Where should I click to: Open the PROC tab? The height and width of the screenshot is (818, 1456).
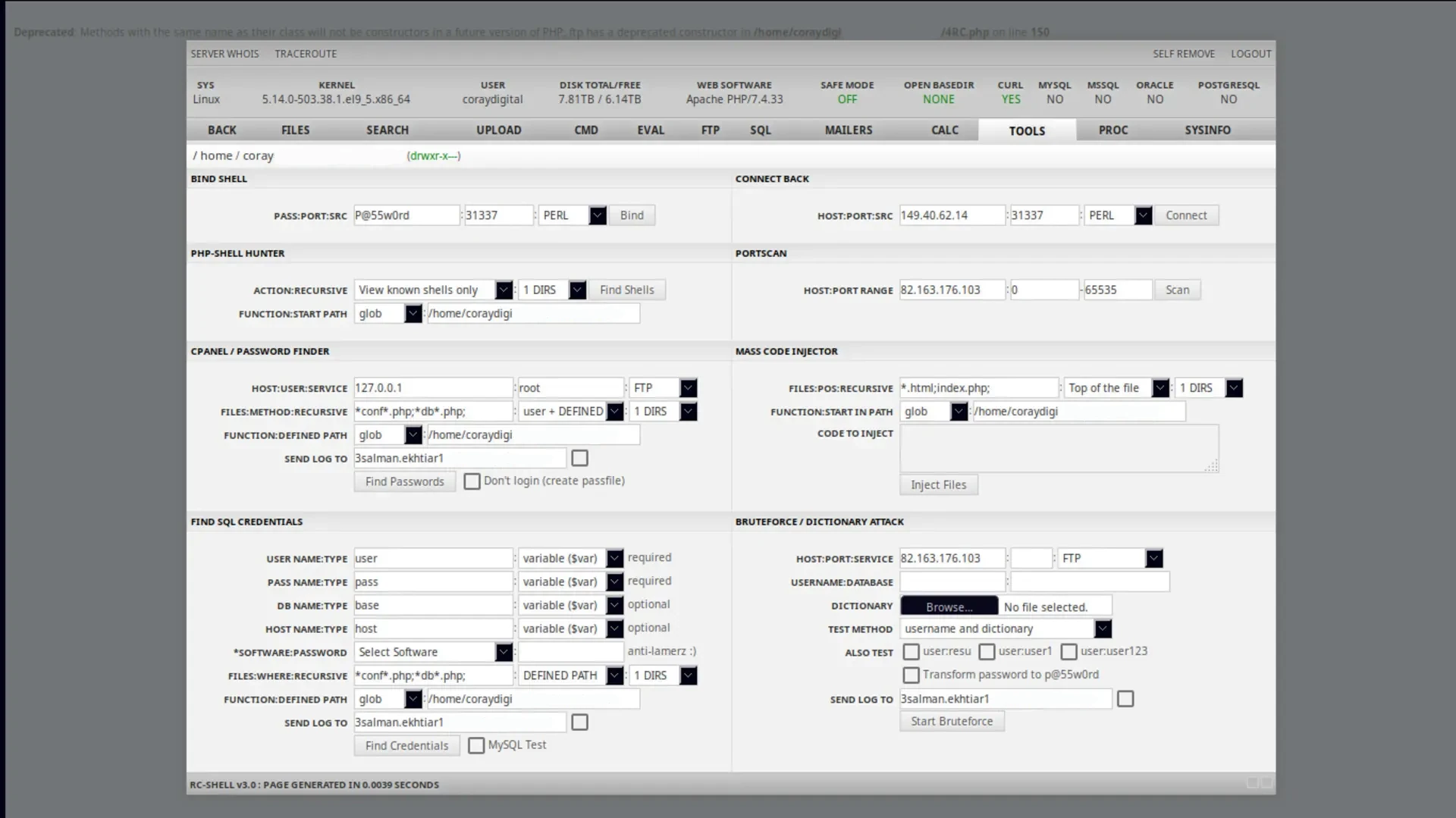point(1113,130)
